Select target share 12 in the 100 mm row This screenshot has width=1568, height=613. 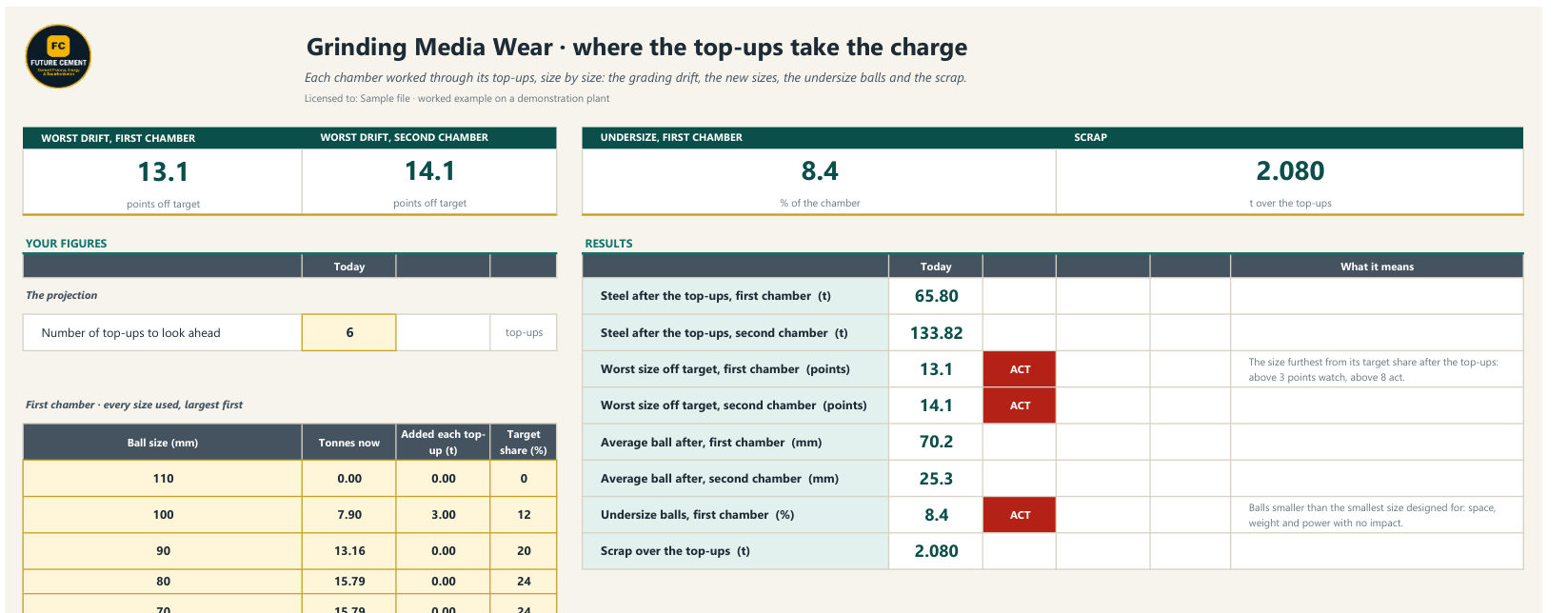tap(524, 515)
